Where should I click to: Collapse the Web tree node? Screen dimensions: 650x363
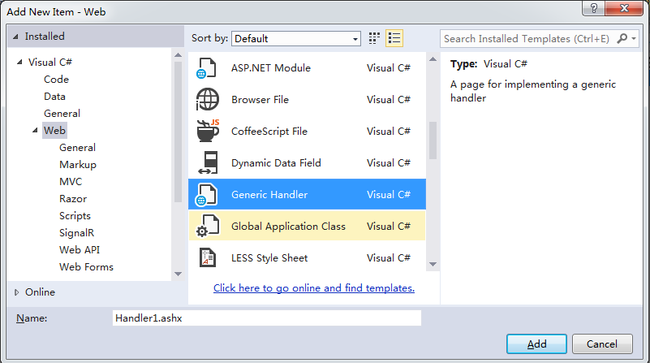(x=35, y=131)
